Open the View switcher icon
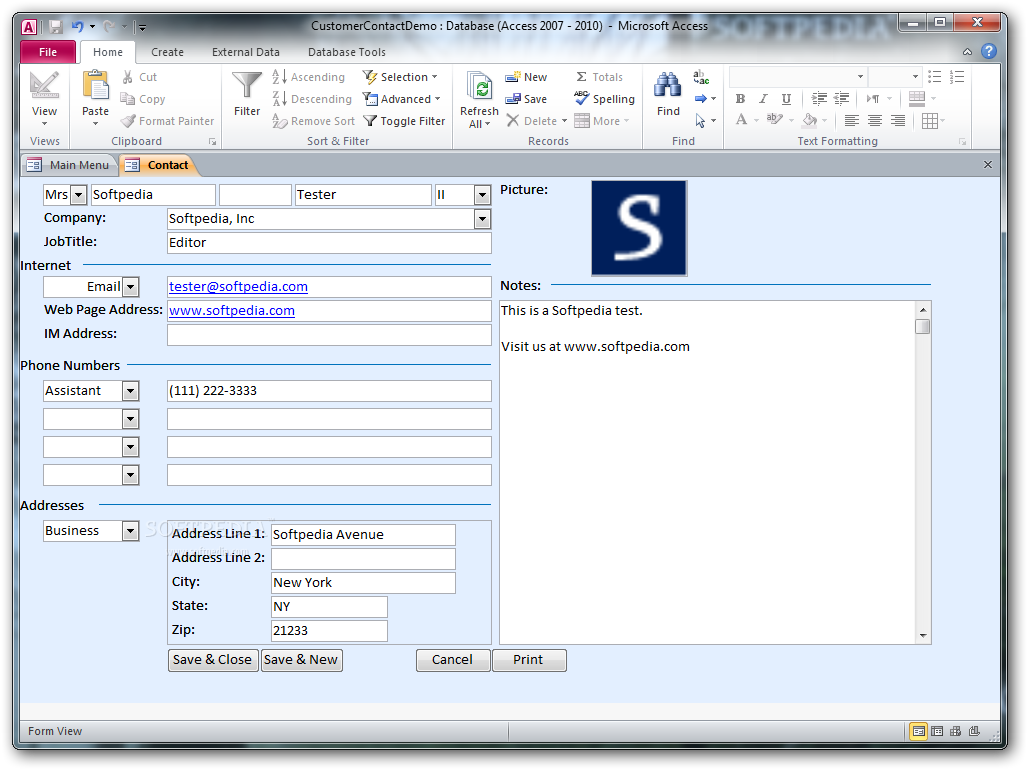The height and width of the screenshot is (770, 1028). (44, 85)
